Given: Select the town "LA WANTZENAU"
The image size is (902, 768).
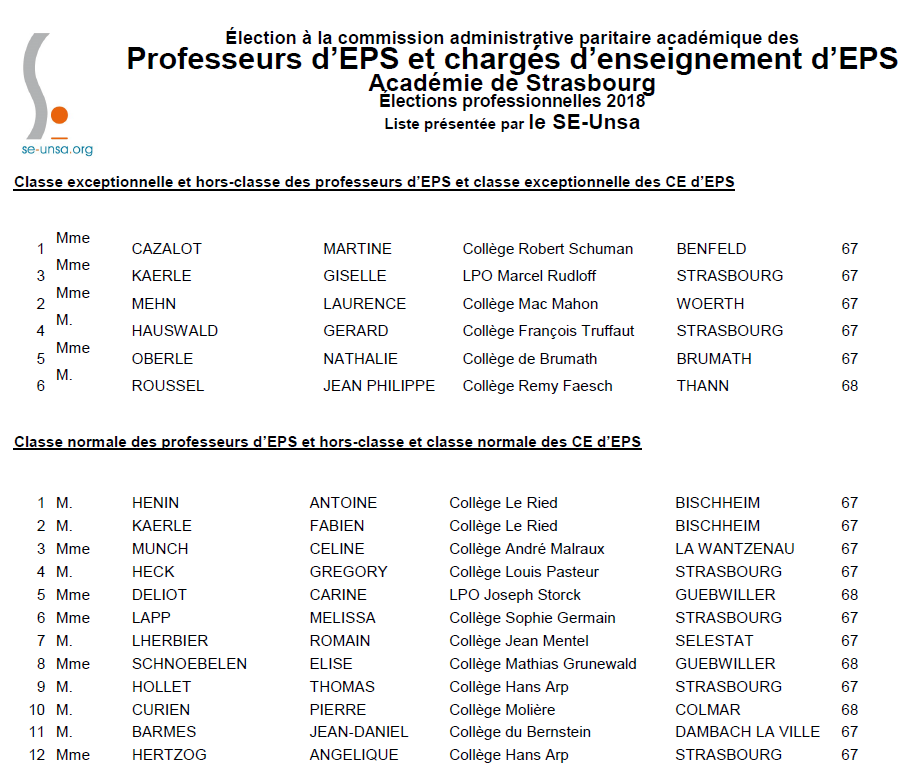Looking at the screenshot, I should [x=734, y=549].
